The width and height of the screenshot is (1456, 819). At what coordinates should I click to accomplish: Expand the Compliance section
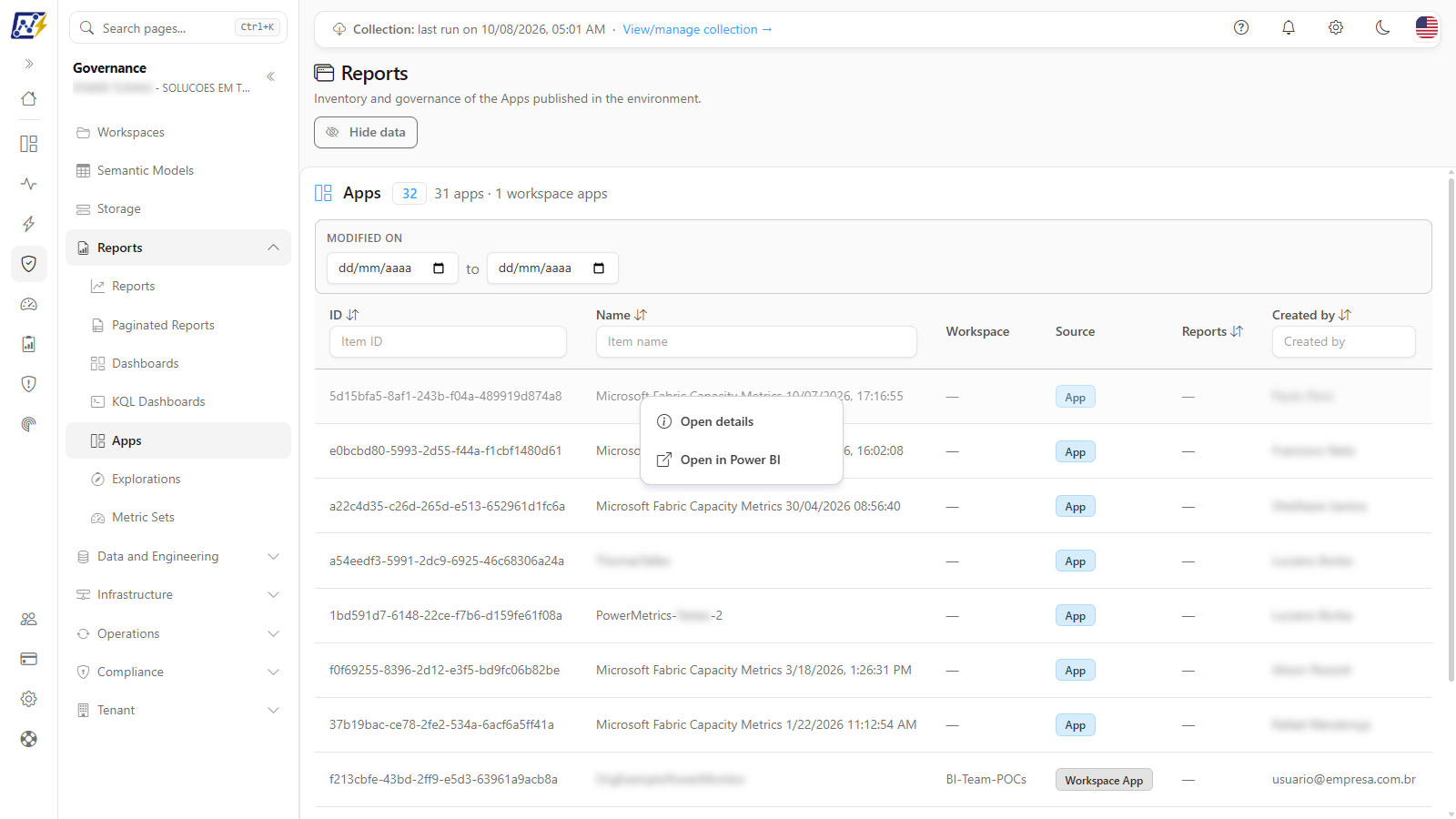178,672
